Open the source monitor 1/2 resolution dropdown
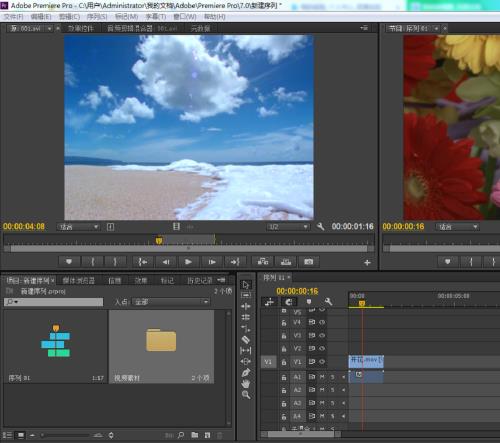Screen dimensions: 500x443 (288, 227)
